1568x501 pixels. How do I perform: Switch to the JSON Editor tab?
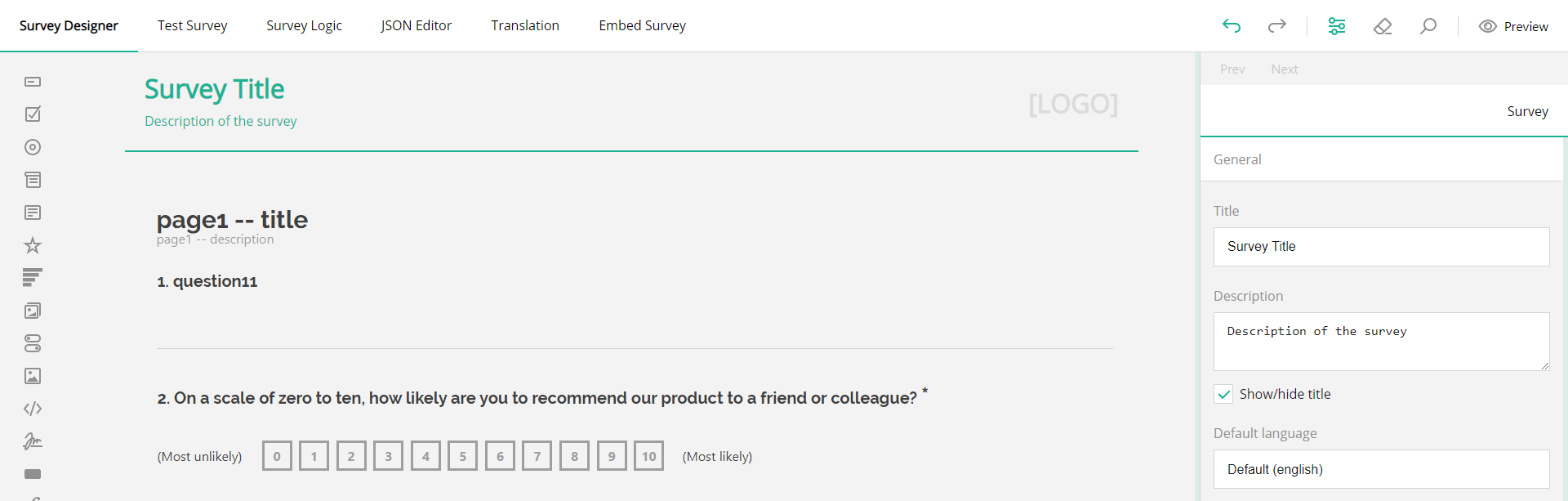[x=416, y=25]
